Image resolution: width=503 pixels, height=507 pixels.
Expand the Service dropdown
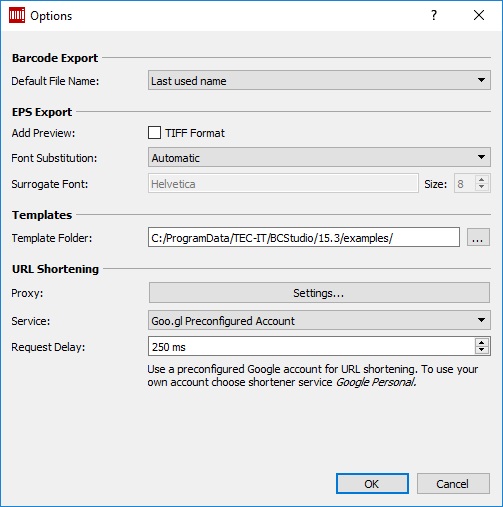pos(319,320)
